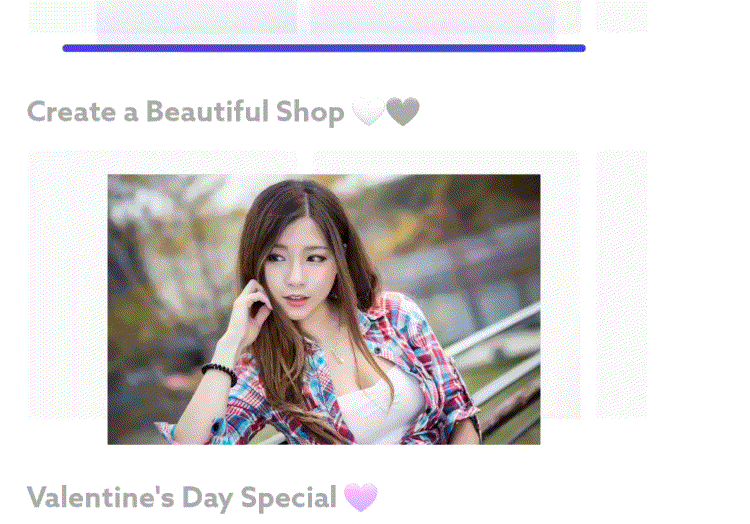Click the purple heart beside Valentine's Day Special
The width and height of the screenshot is (750, 524).
(361, 497)
